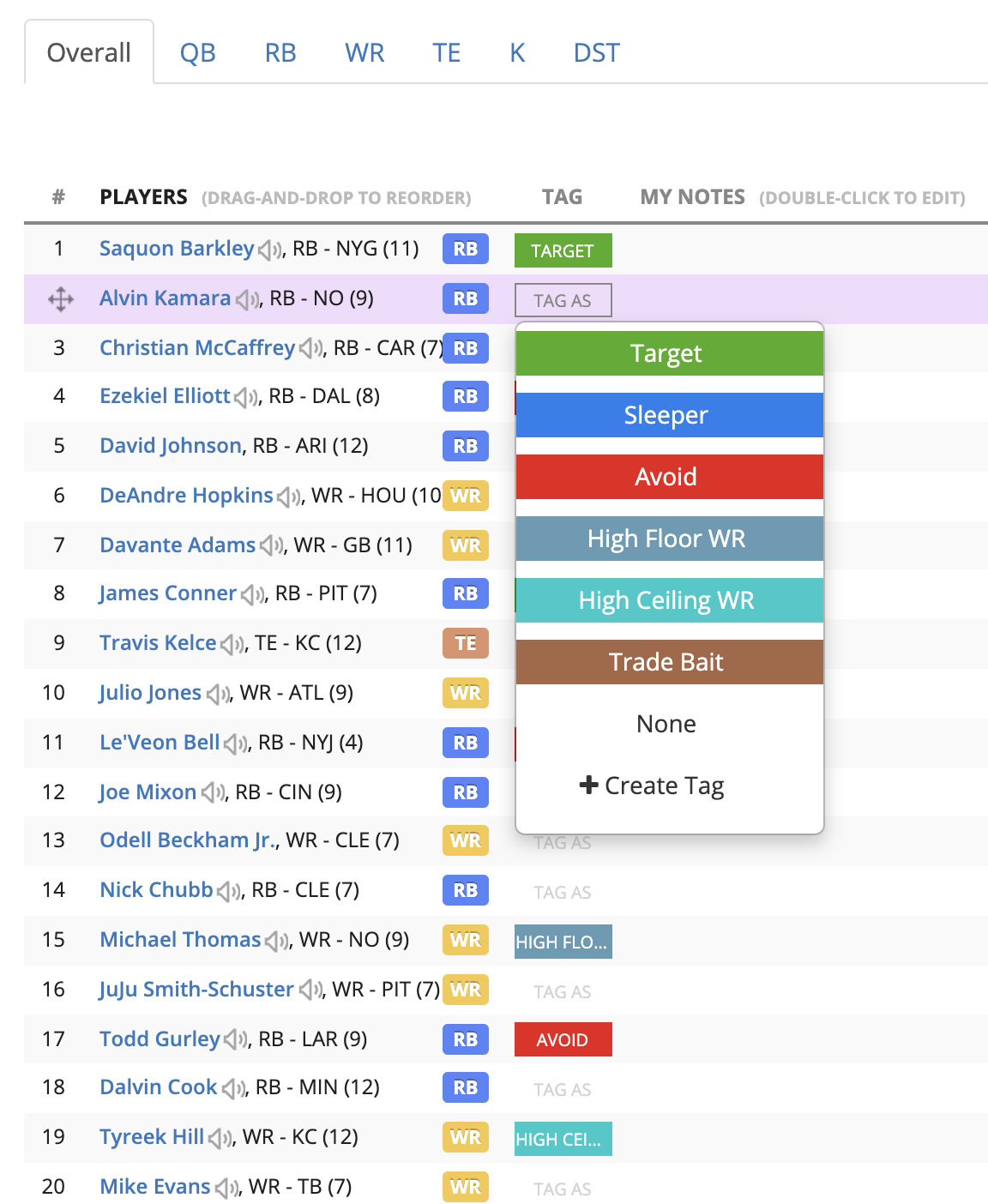Open the HIGH CEI... tag for Tyreek Hill
988x1204 pixels.
coord(563,1139)
